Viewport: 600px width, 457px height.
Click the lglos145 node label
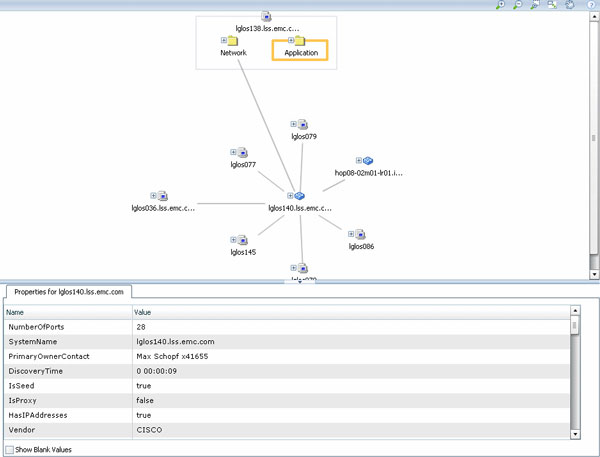coord(243,252)
